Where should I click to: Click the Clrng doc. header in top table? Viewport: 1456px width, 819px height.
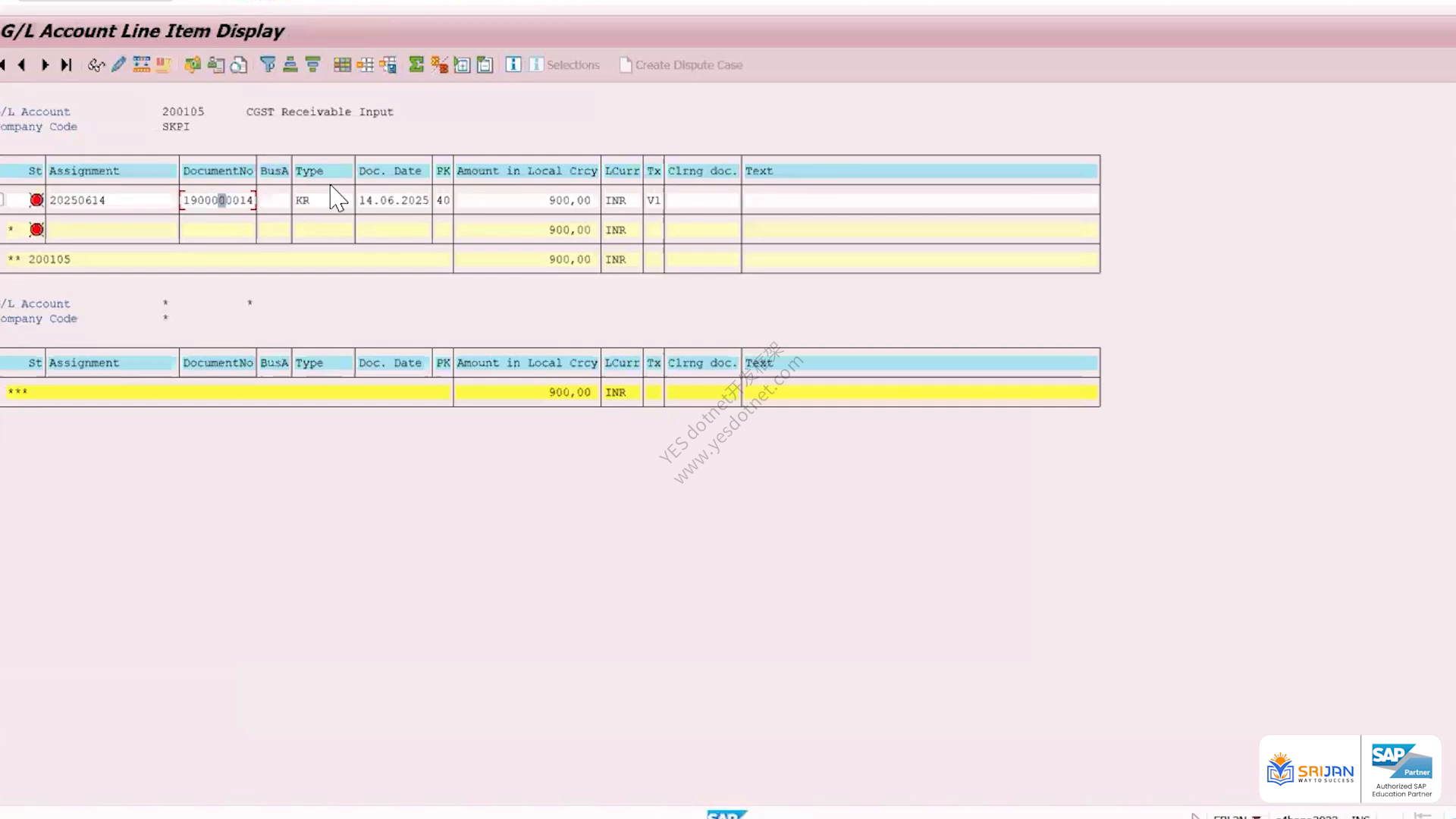point(702,171)
